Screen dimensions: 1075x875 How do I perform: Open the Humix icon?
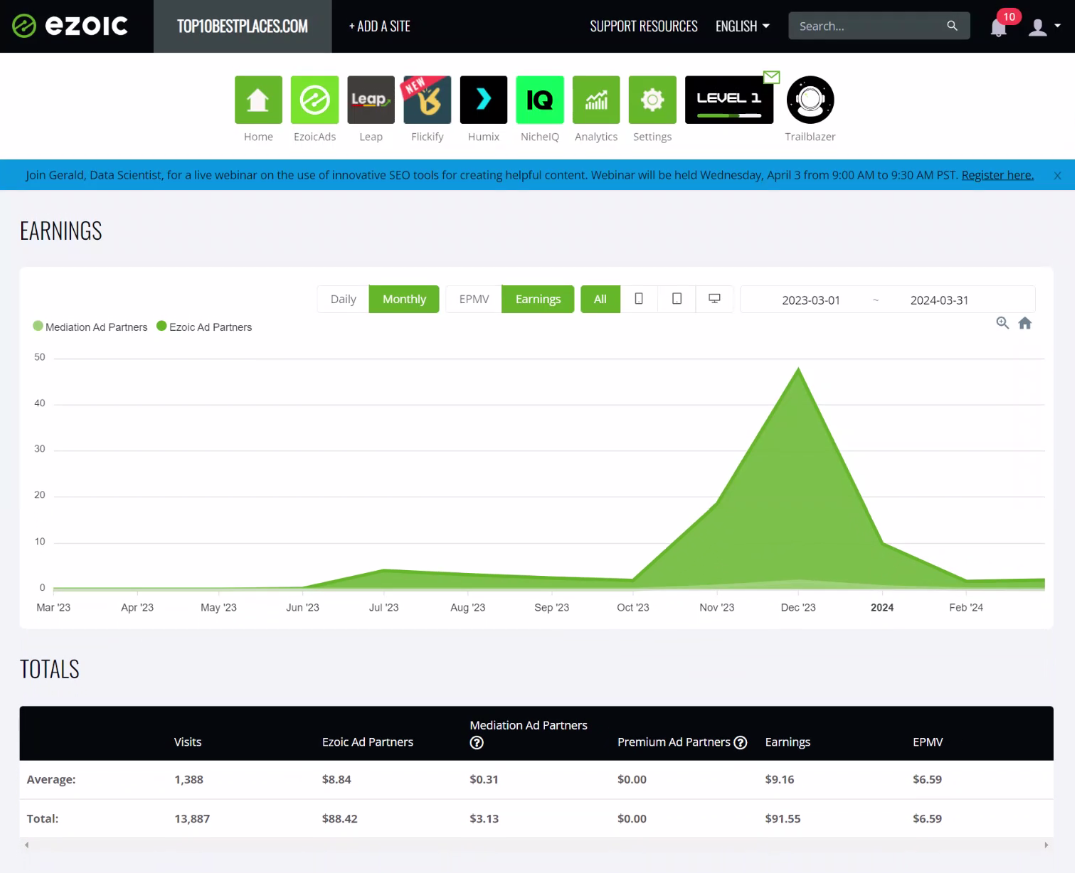point(483,100)
